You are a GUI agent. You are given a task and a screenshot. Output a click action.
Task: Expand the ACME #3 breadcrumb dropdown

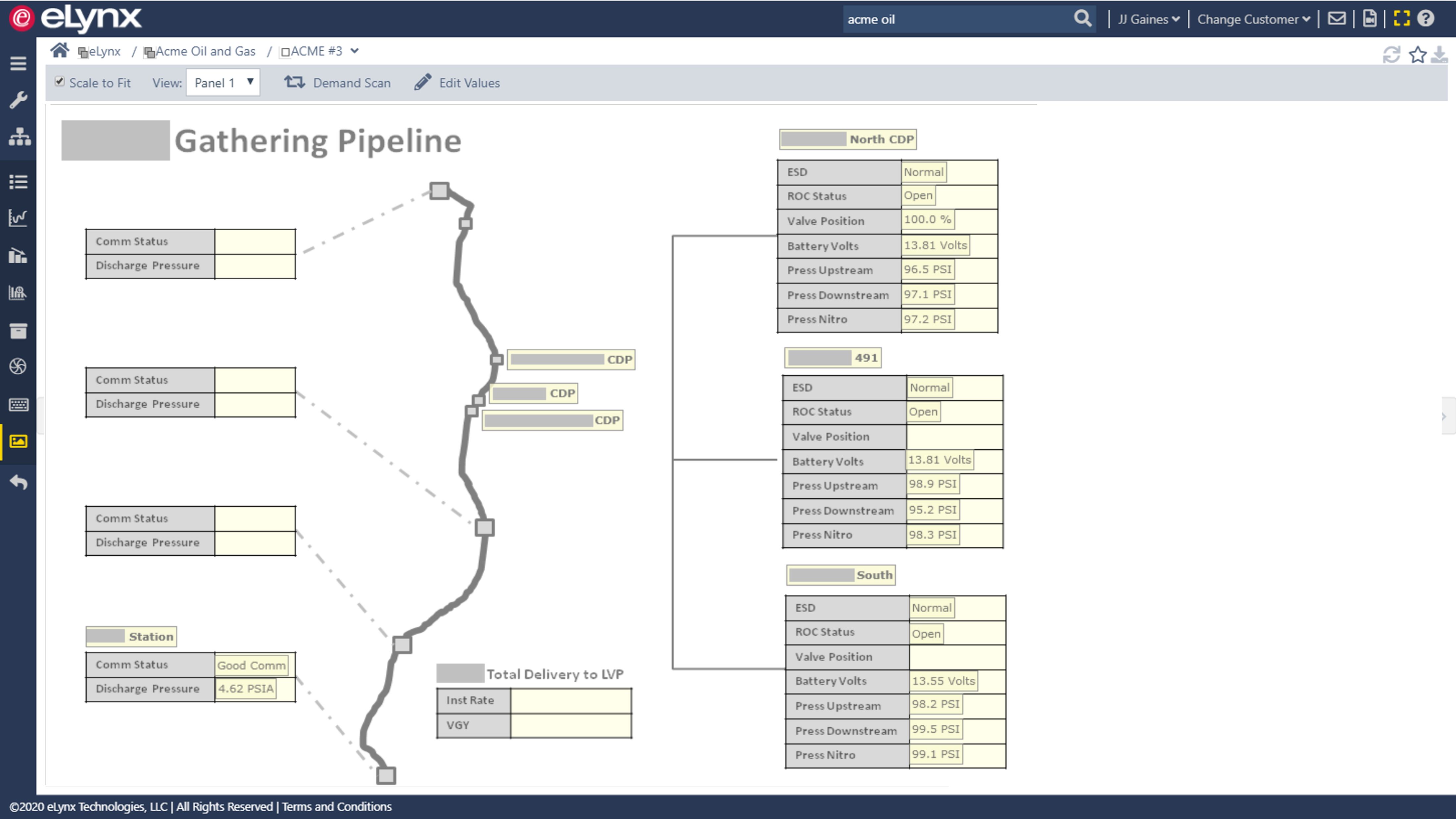pos(354,51)
